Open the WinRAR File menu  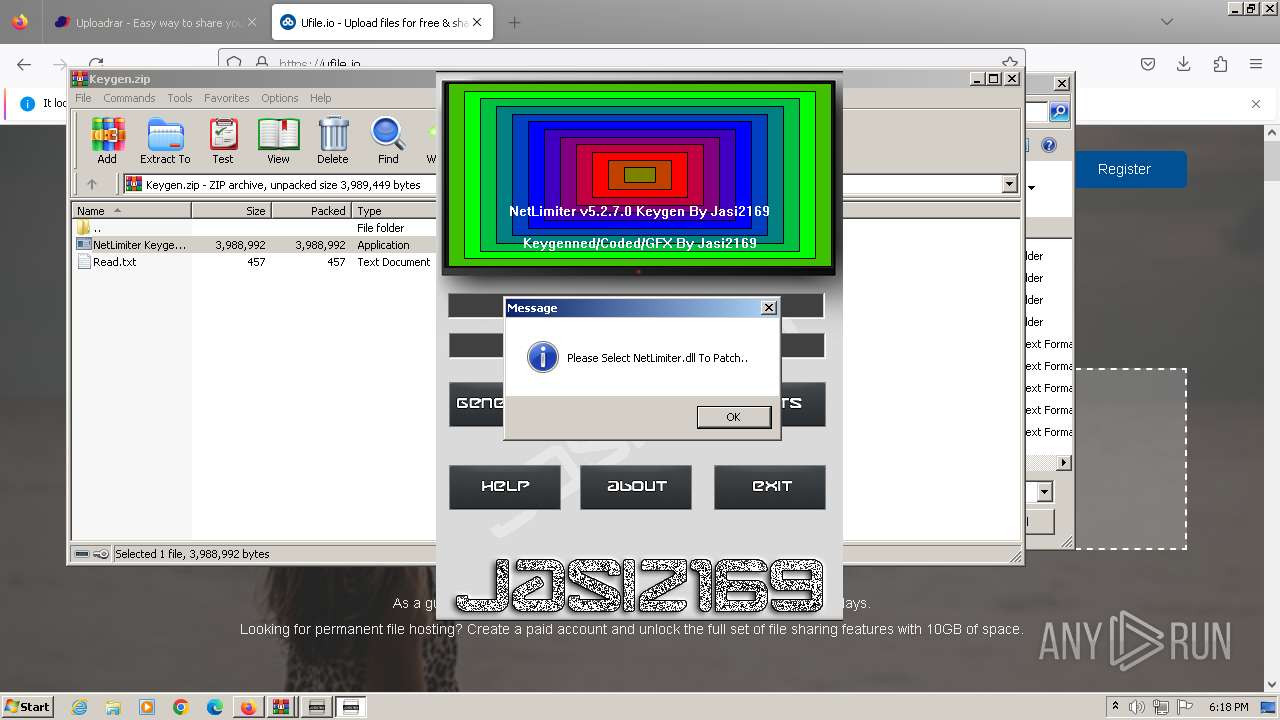(83, 98)
